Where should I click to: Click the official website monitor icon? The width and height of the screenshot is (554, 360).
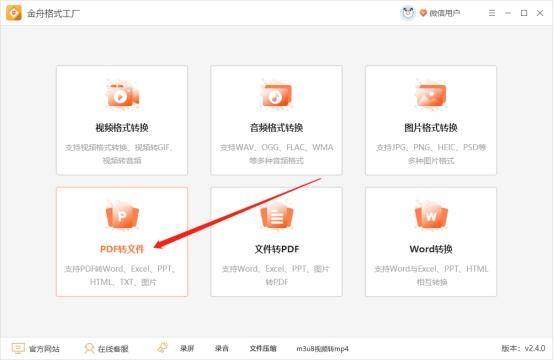[18, 348]
